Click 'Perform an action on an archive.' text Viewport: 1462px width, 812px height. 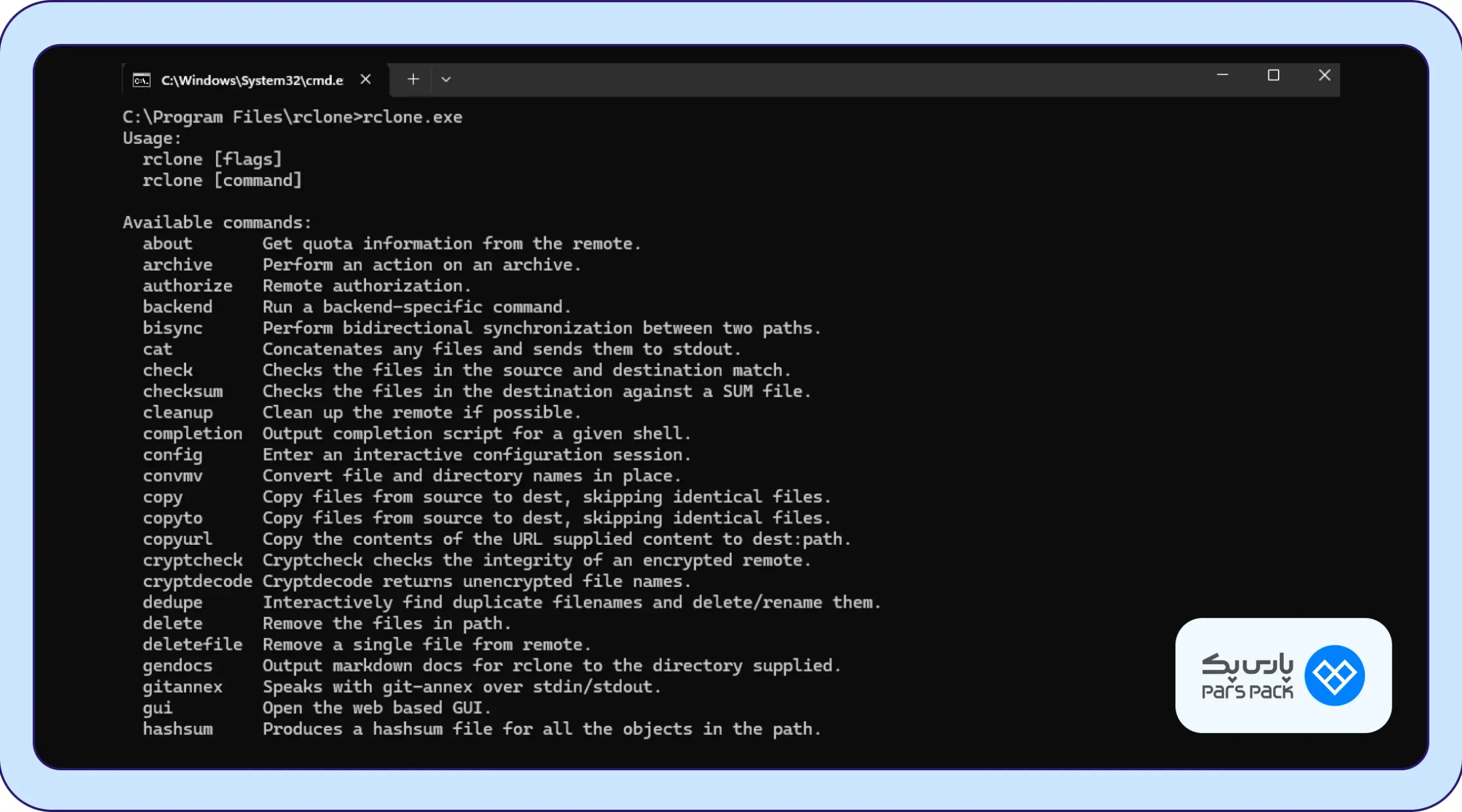pos(421,265)
